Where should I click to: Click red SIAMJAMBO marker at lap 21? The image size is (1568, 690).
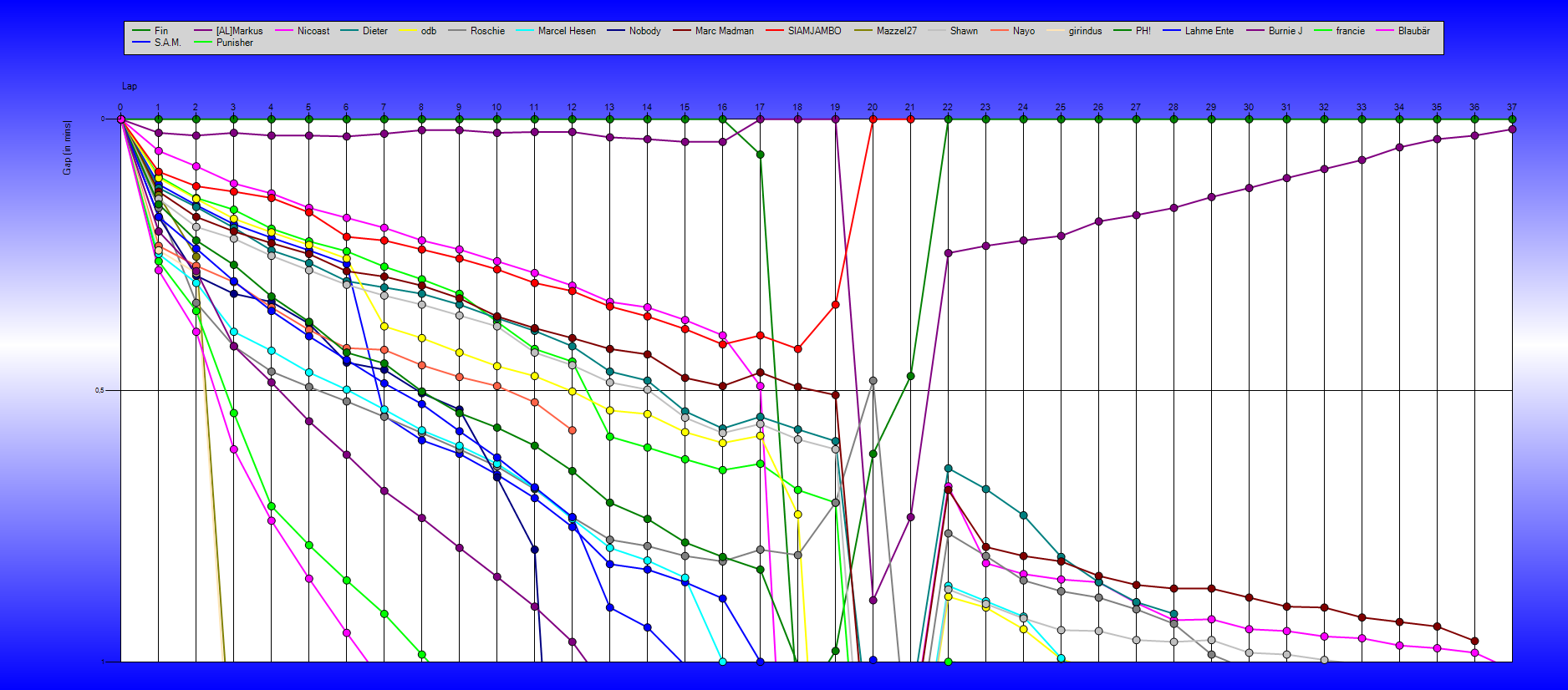point(910,119)
